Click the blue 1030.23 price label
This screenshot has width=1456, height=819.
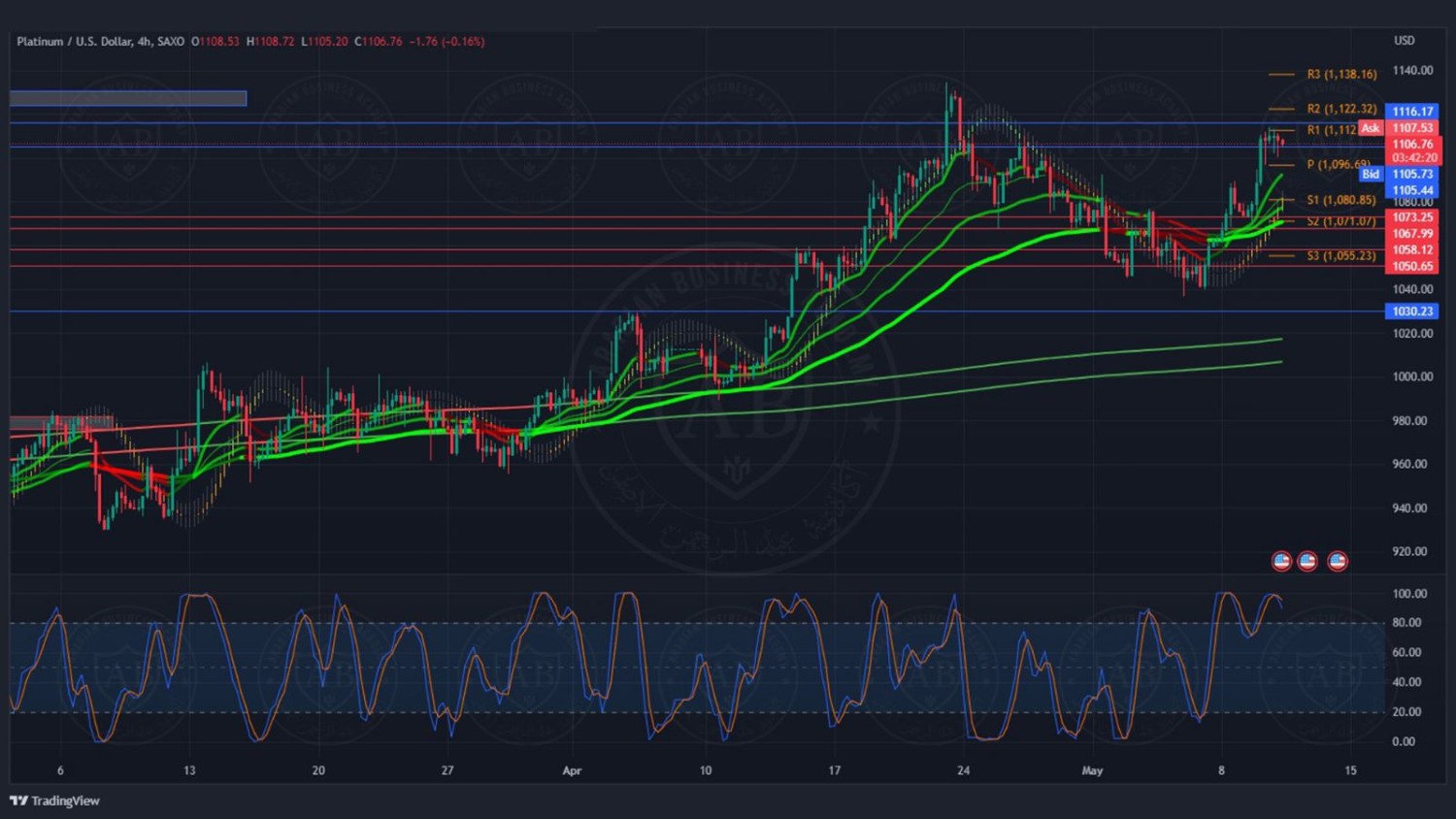1412,311
